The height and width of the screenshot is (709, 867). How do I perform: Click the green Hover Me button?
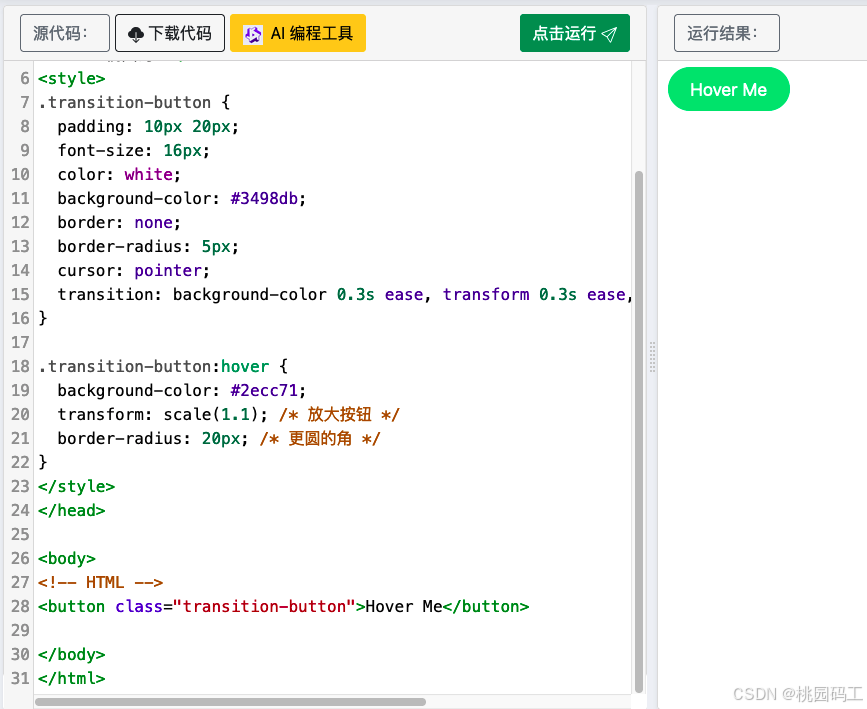click(729, 90)
